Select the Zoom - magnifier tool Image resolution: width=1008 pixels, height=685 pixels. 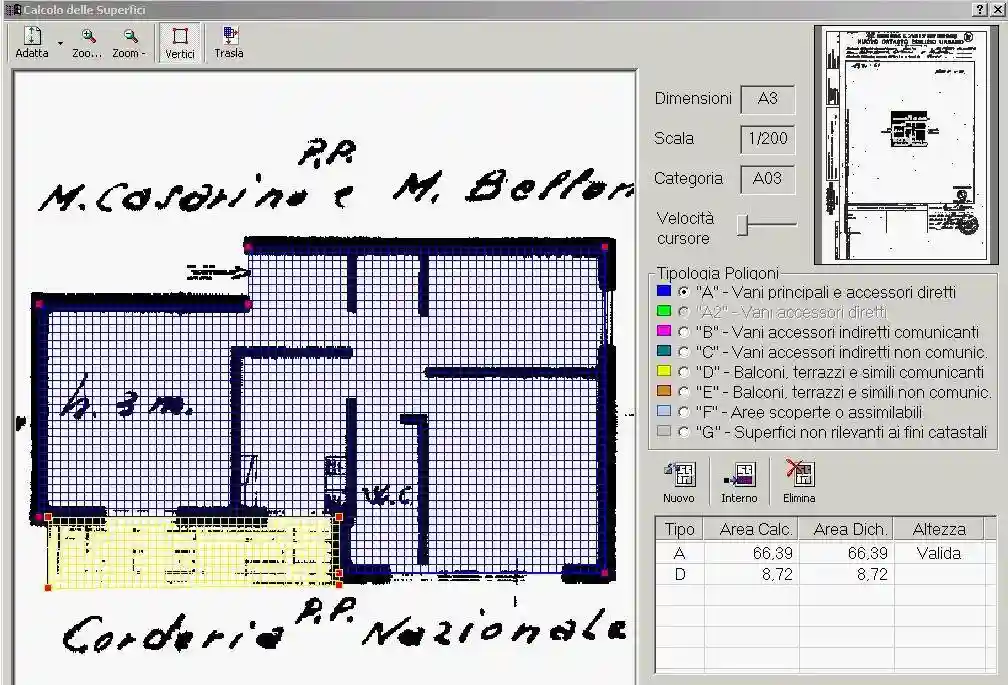[129, 43]
